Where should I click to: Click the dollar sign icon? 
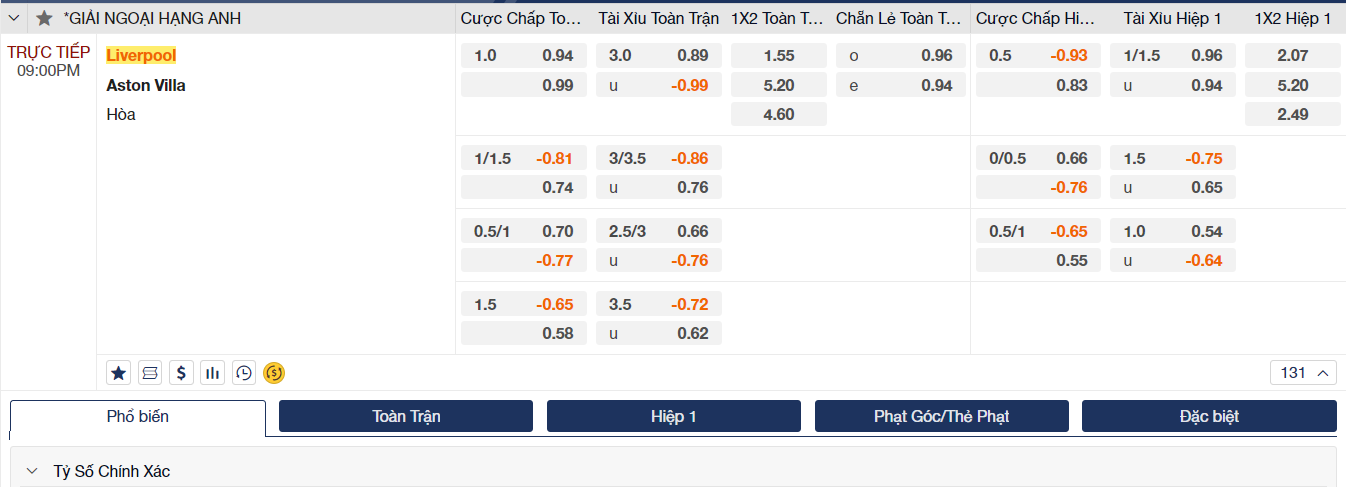(x=181, y=373)
